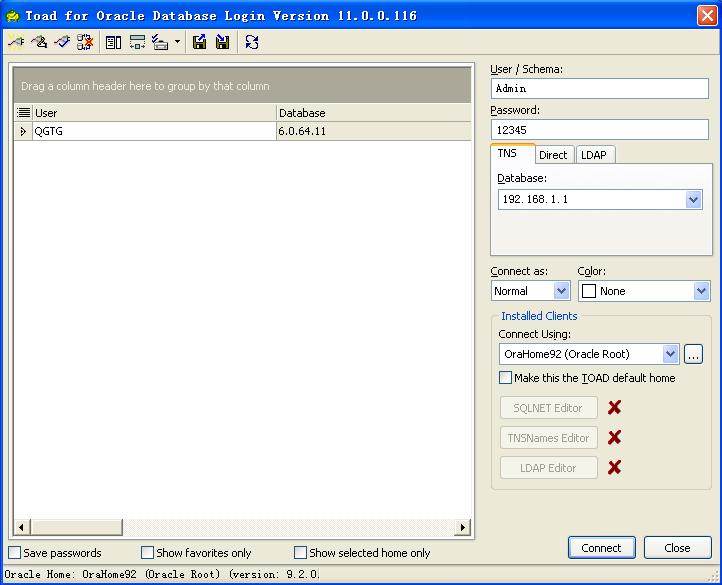Switch to the Direct tab

[553, 155]
